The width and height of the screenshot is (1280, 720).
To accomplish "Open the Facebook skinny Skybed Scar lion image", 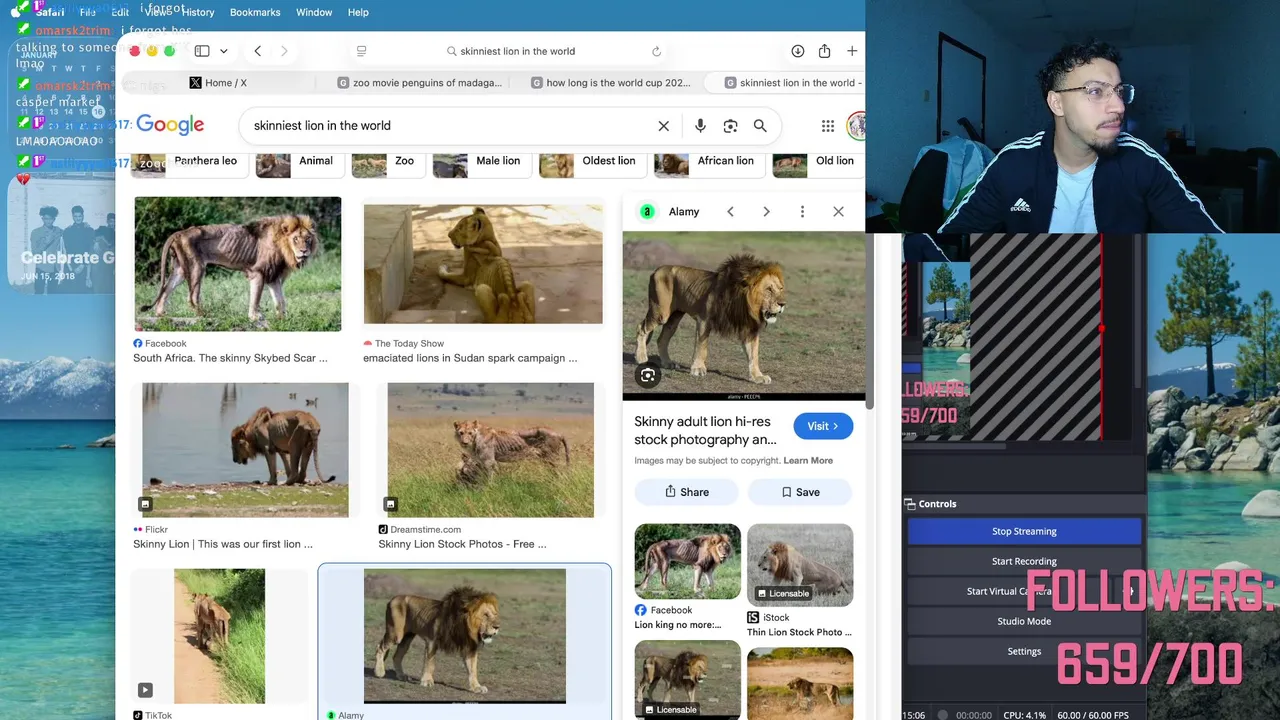I will click(x=238, y=264).
